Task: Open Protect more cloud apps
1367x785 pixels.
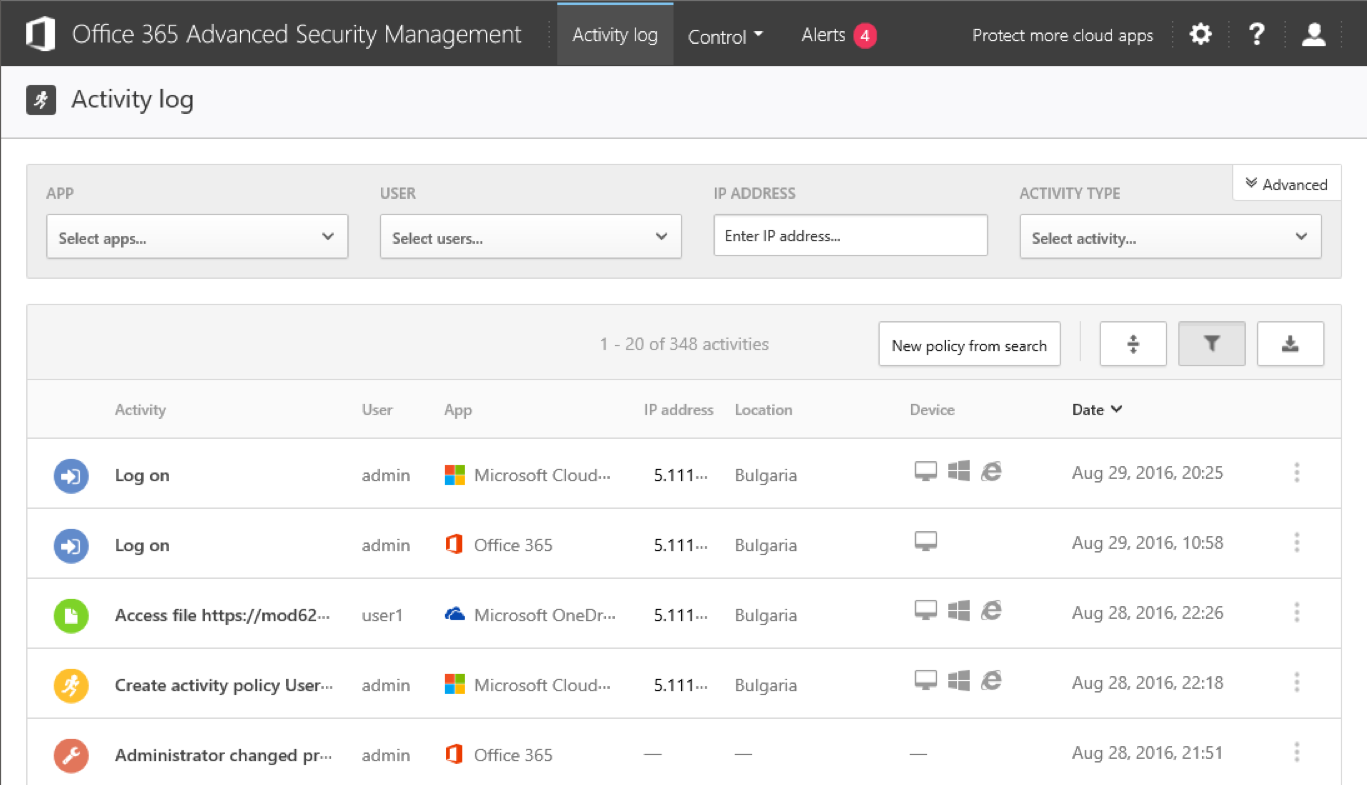Action: click(x=1062, y=34)
